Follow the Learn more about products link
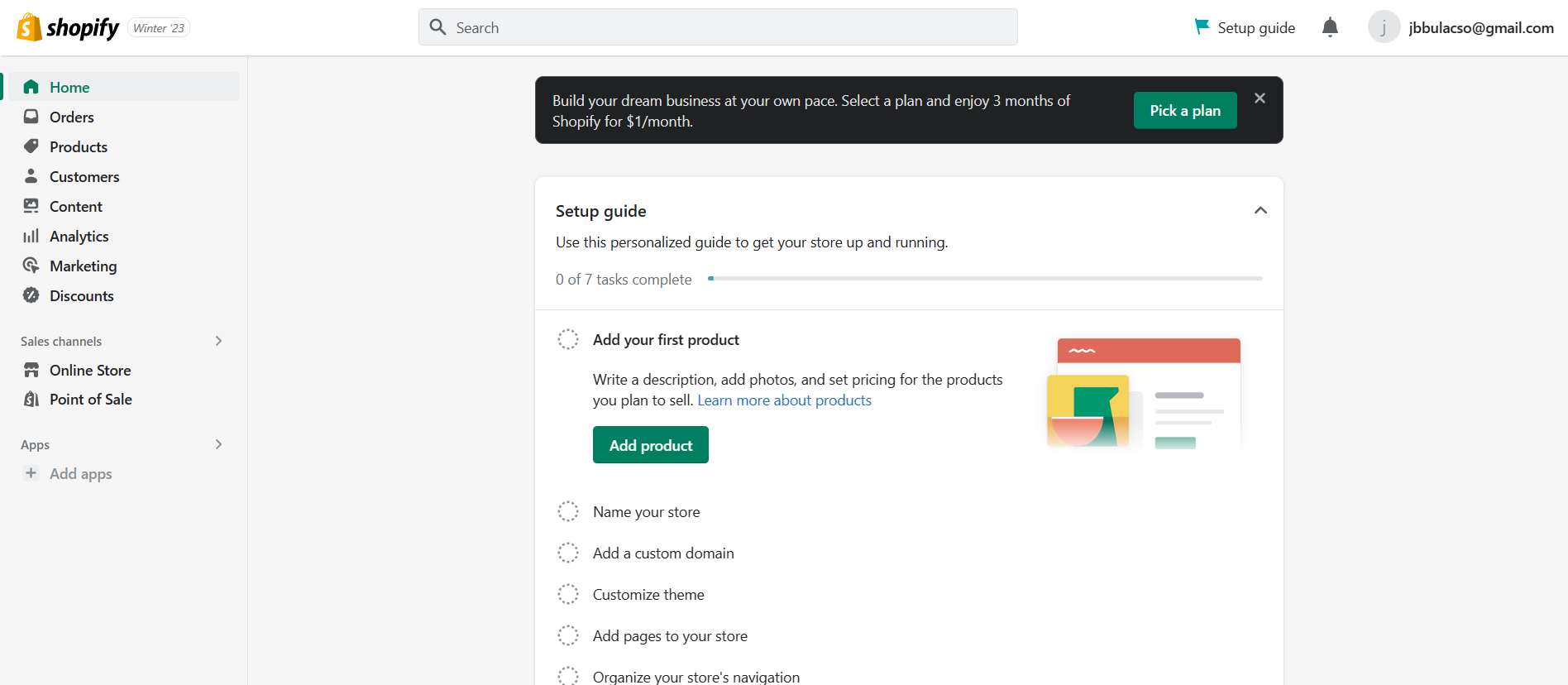 pyautogui.click(x=784, y=400)
